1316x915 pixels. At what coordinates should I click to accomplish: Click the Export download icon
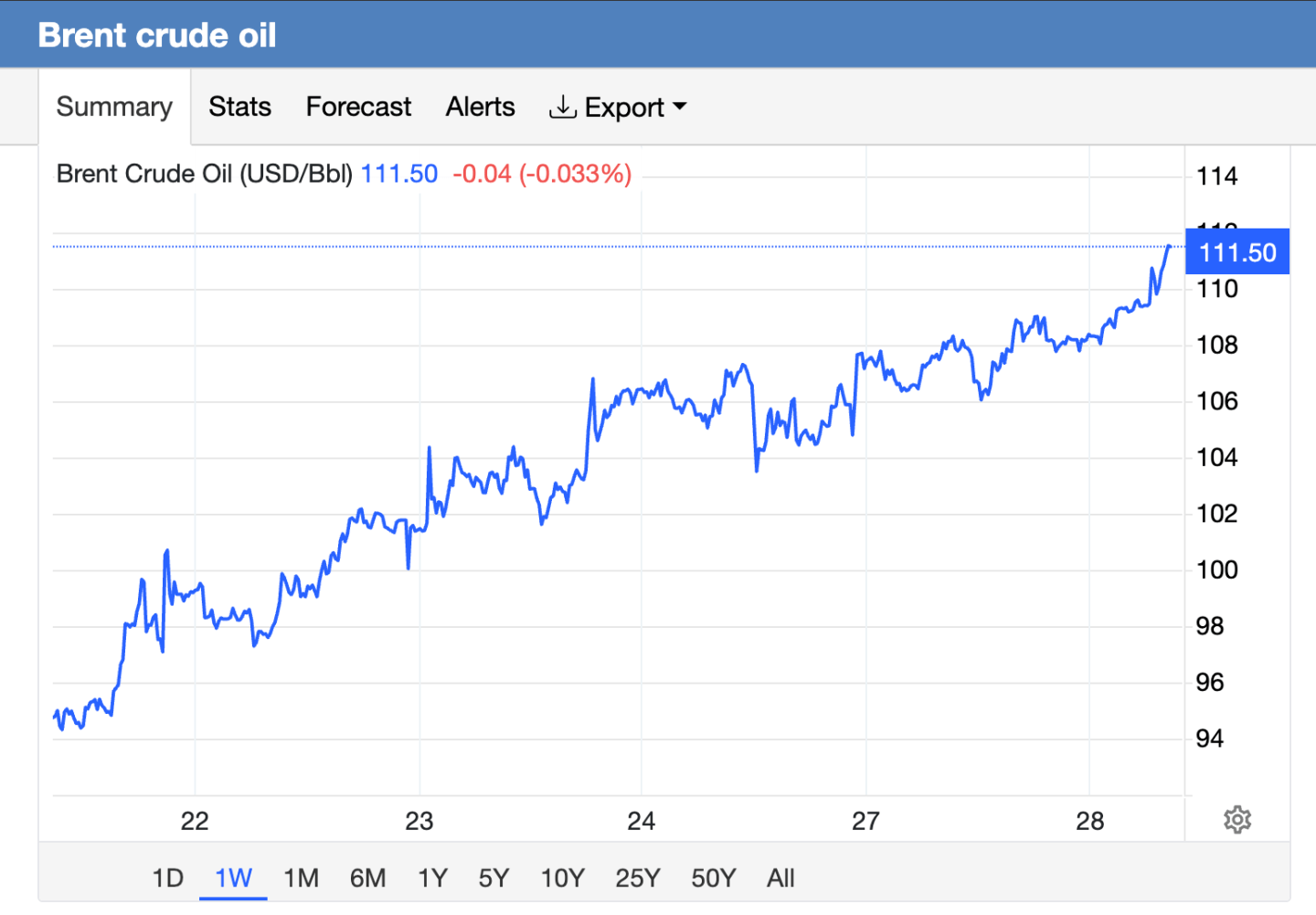[562, 107]
